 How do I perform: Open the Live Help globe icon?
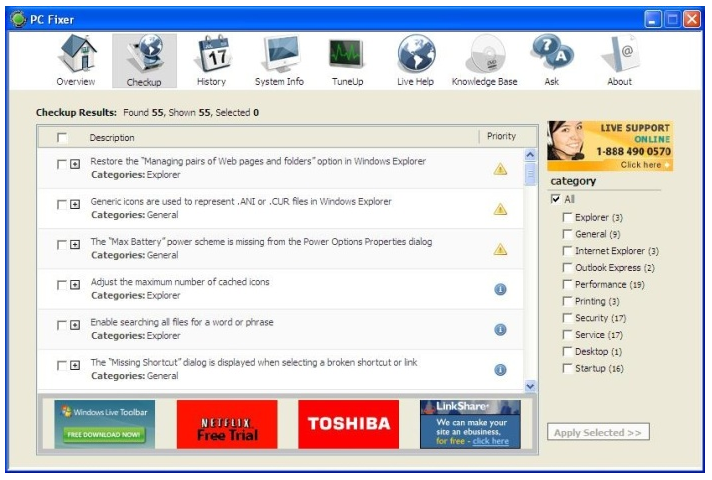(x=416, y=54)
